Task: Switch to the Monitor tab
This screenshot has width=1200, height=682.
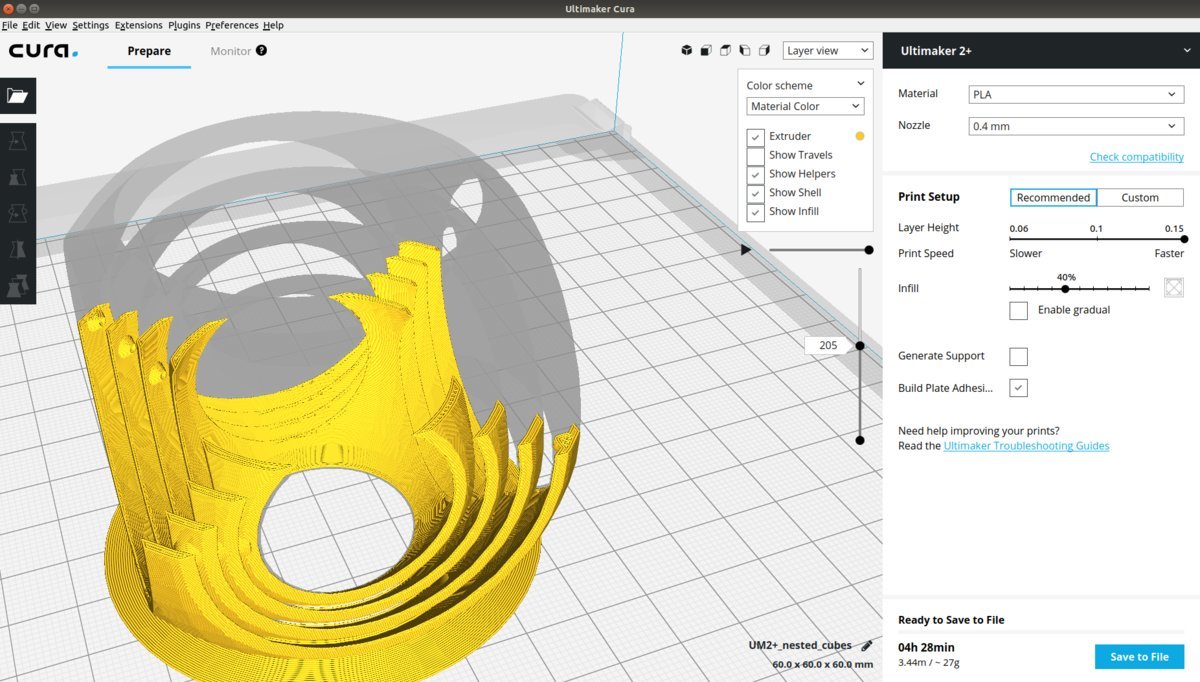Action: (x=231, y=50)
